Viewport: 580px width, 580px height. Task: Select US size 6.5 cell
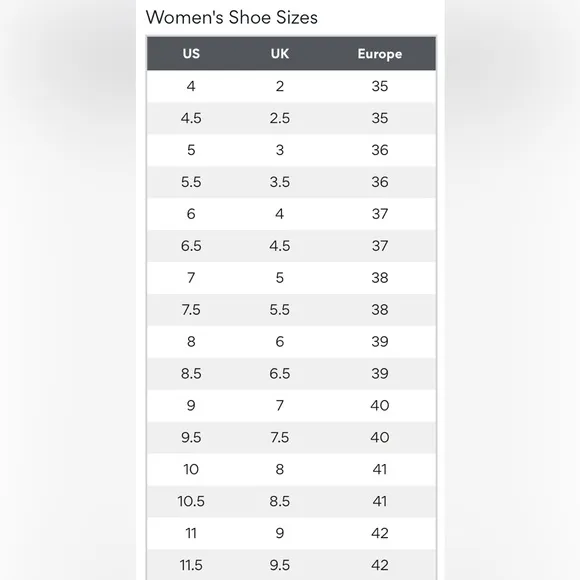(x=191, y=246)
